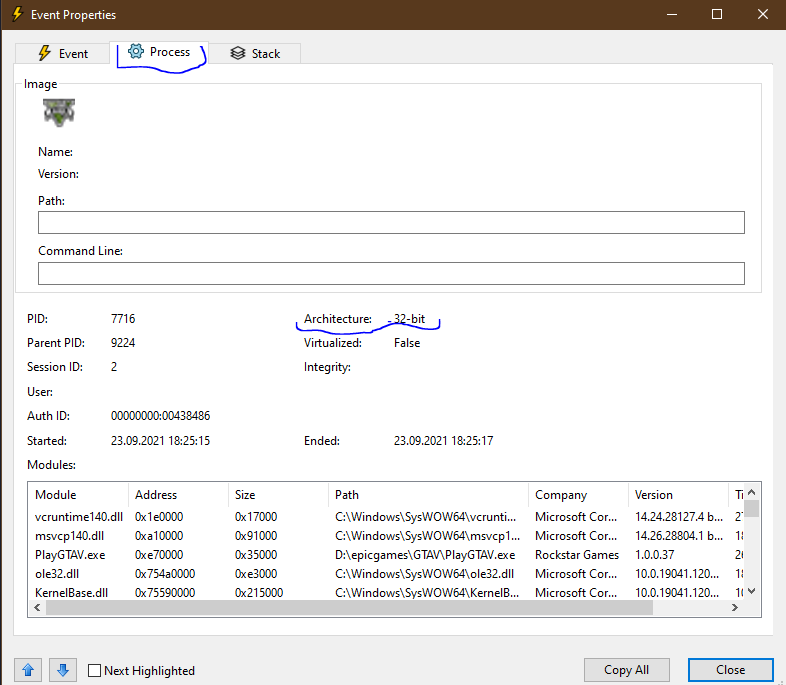Screen dimensions: 786x685
Task: Click the GTA V process image icon
Action: click(x=59, y=112)
